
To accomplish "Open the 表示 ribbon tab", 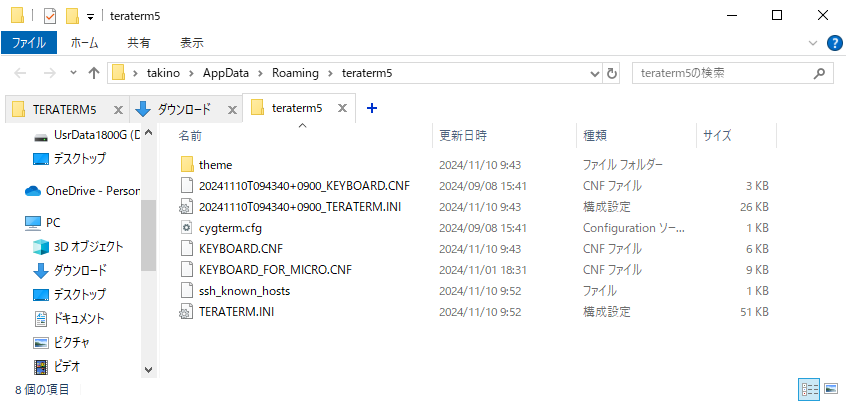I will (x=192, y=43).
